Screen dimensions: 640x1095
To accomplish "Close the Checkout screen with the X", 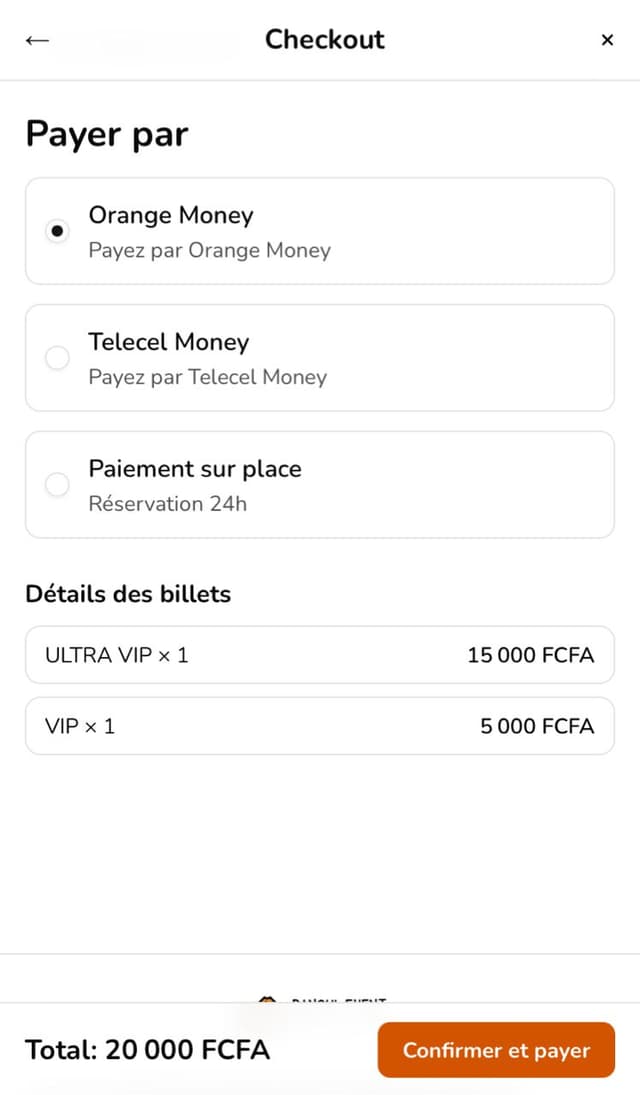I will coord(607,40).
